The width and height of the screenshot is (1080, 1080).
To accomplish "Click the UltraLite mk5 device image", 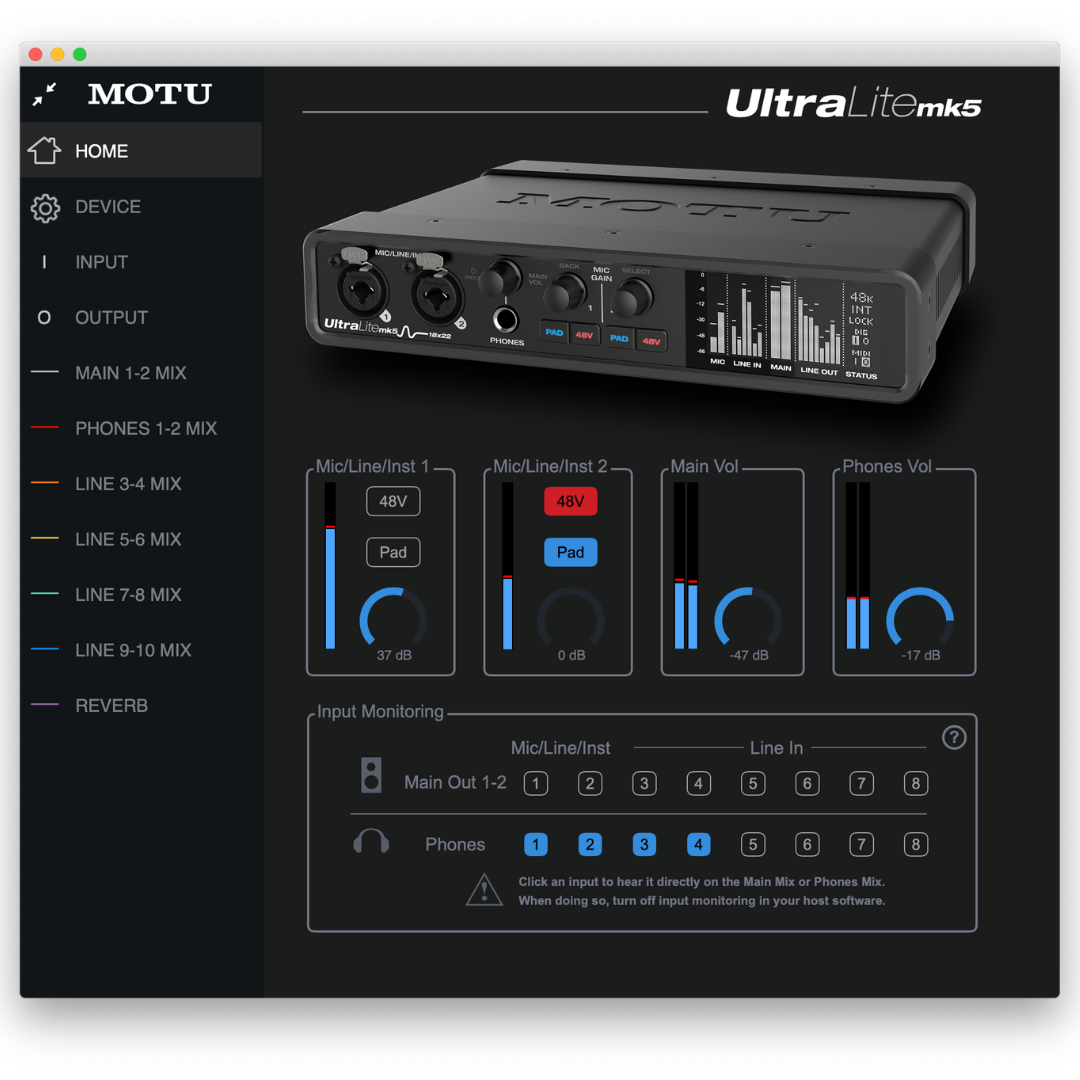I will coord(639,282).
